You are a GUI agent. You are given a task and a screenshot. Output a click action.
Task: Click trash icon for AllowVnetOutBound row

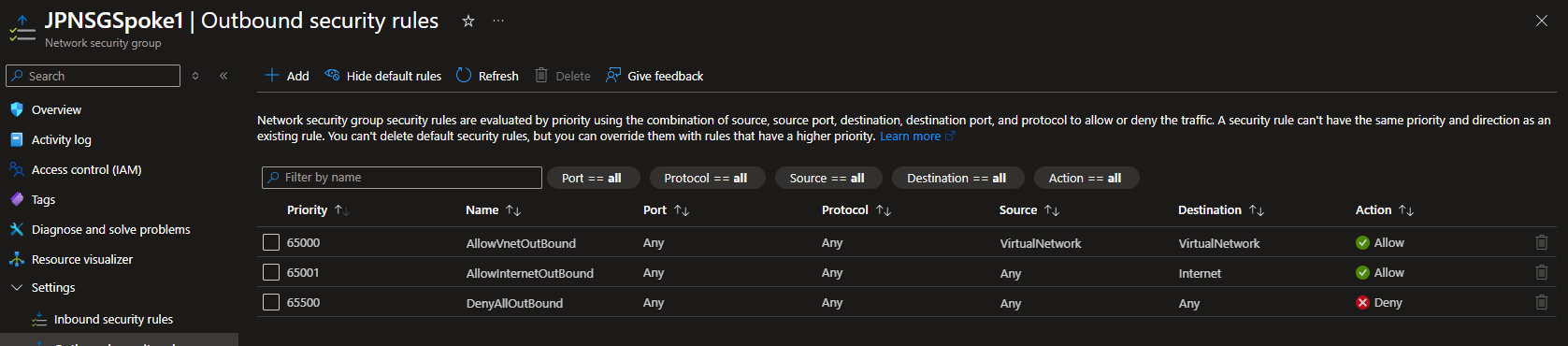point(1542,242)
